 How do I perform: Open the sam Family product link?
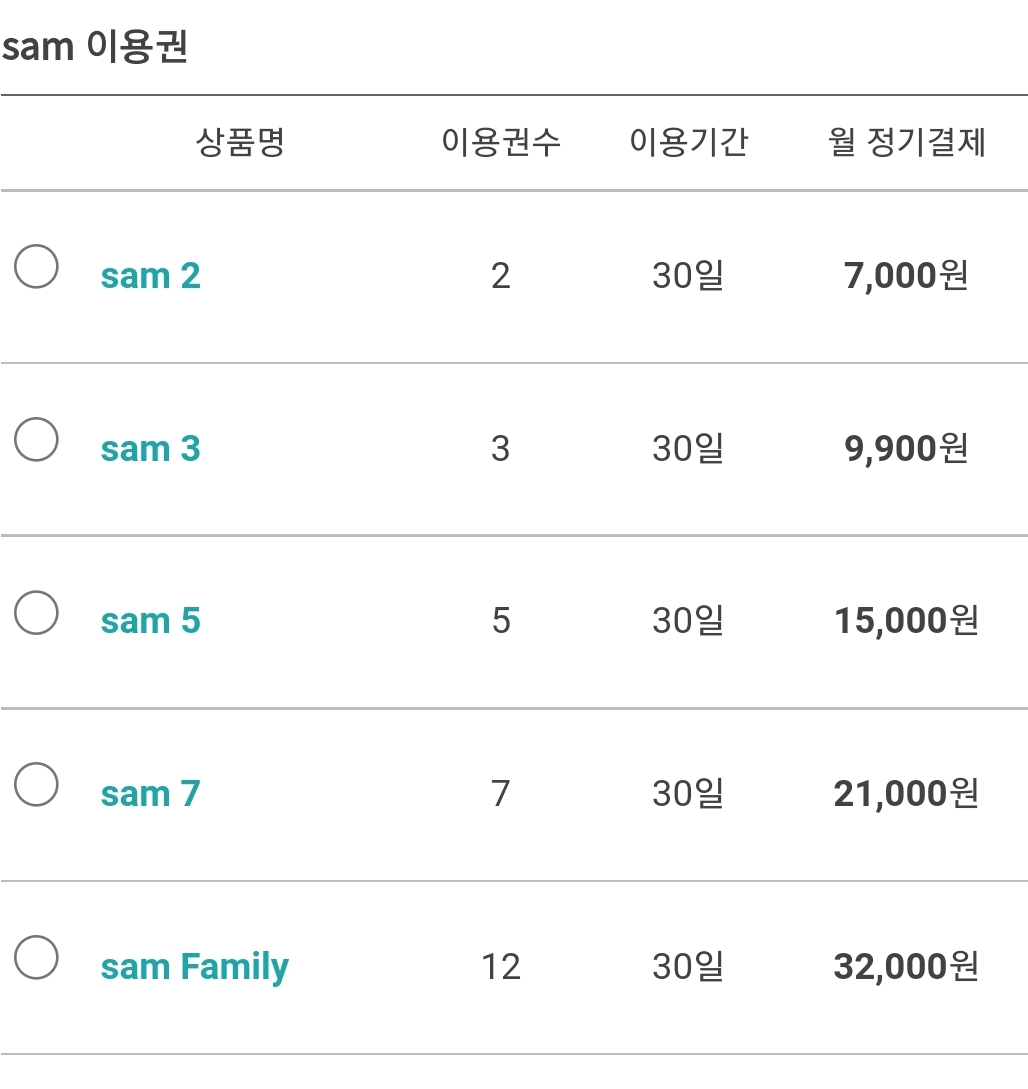(x=194, y=967)
